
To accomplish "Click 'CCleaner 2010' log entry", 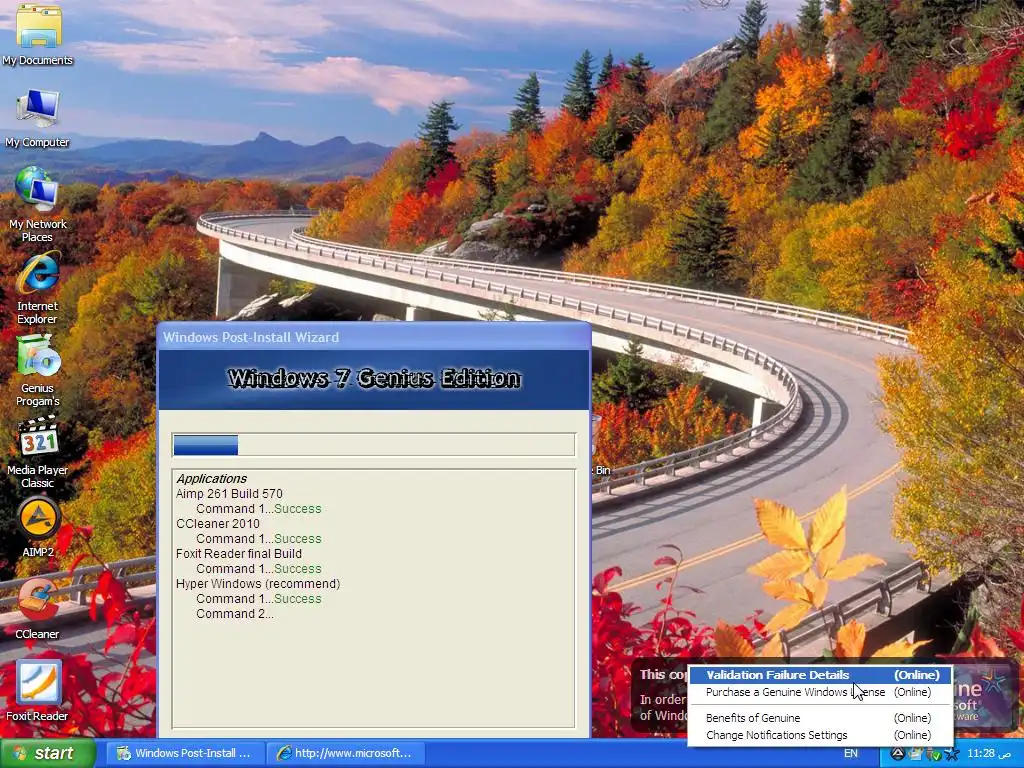I will click(x=217, y=524).
